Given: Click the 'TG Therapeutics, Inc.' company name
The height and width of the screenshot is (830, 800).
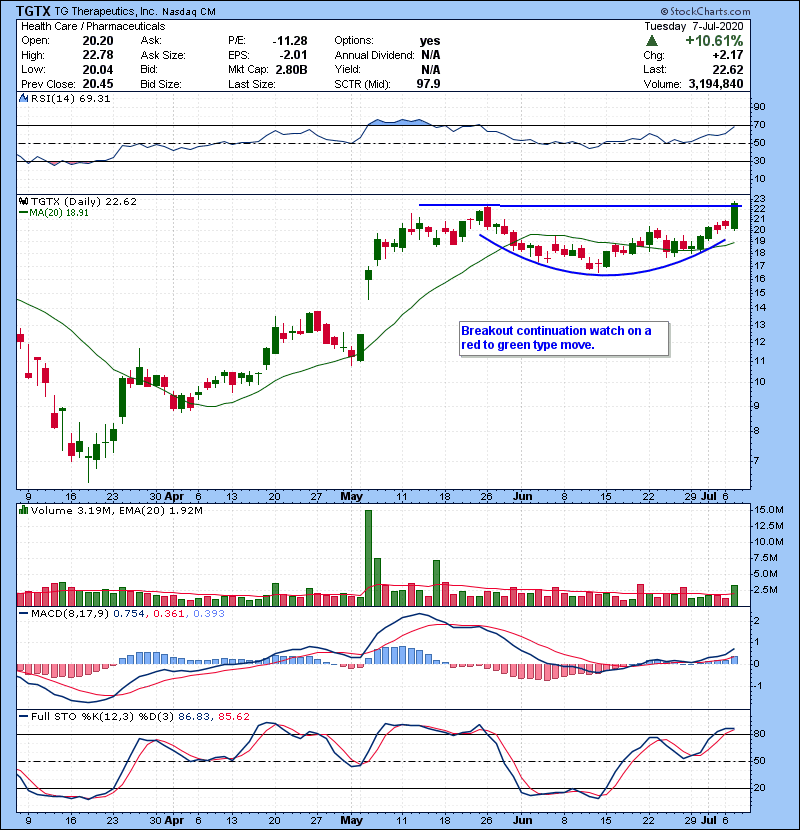Looking at the screenshot, I should coord(106,12).
